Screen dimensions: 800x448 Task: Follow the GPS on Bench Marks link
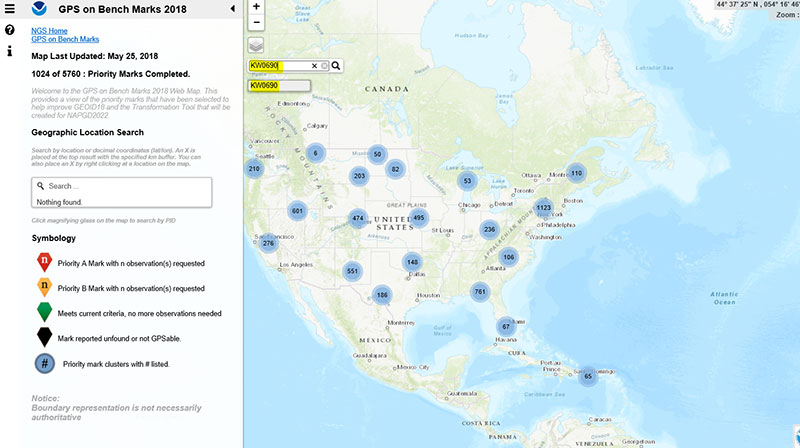[x=65, y=39]
